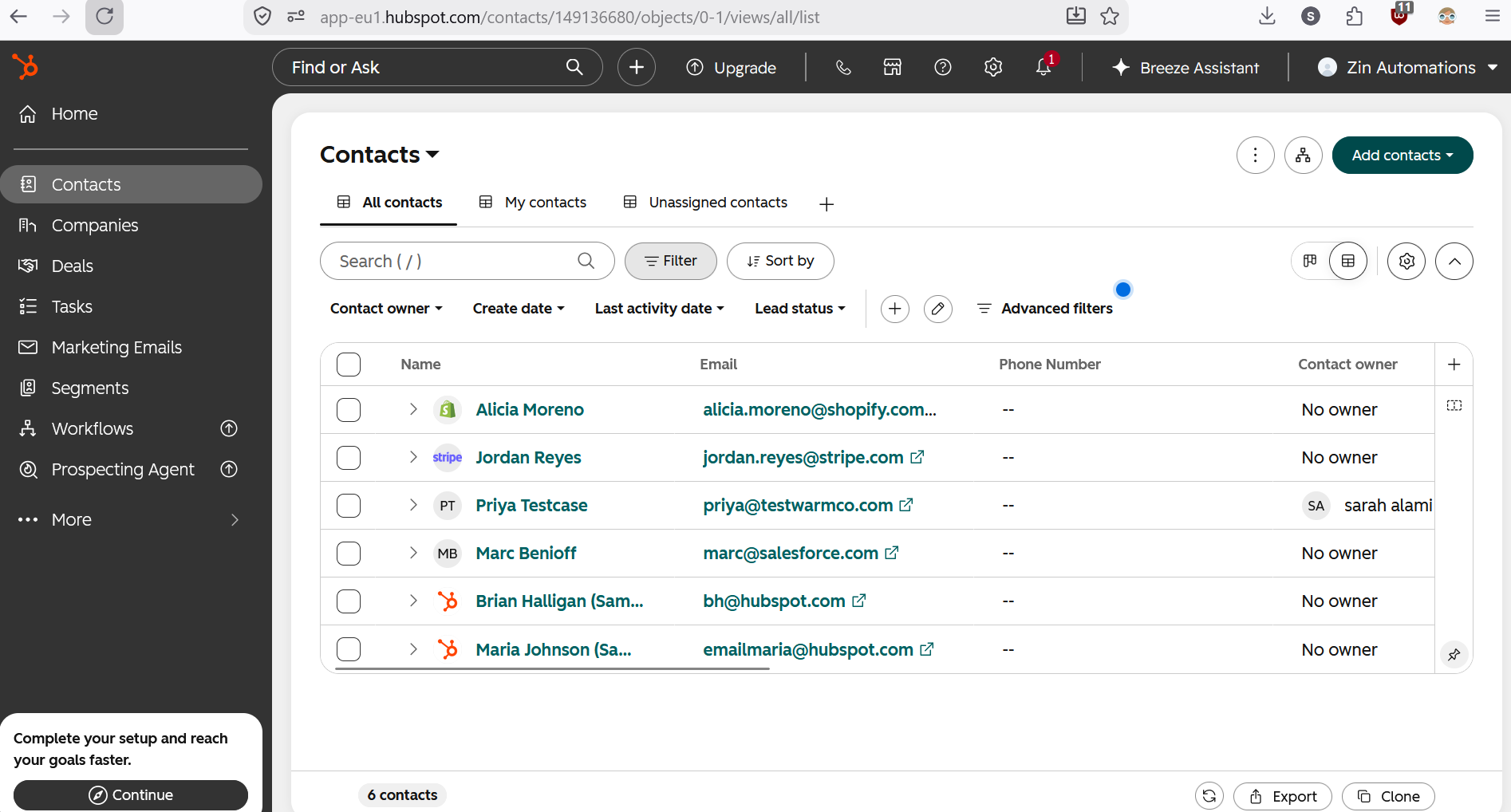Switch to the My contacts tab
This screenshot has width=1511, height=812.
coord(533,203)
